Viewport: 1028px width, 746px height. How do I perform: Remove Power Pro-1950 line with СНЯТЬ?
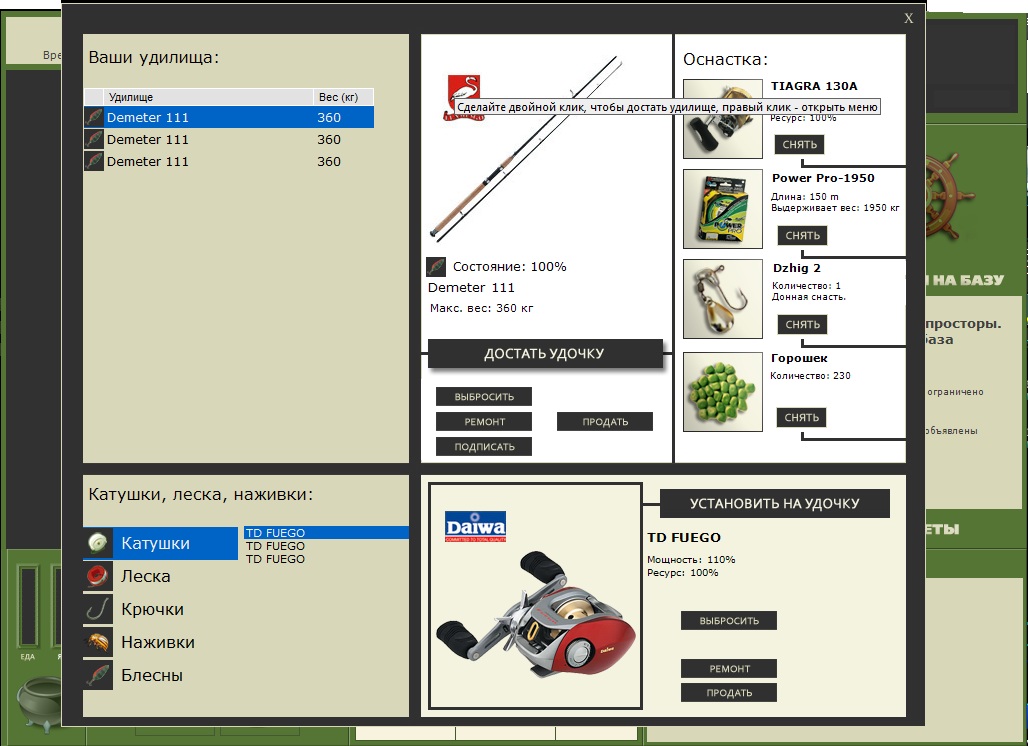[802, 236]
